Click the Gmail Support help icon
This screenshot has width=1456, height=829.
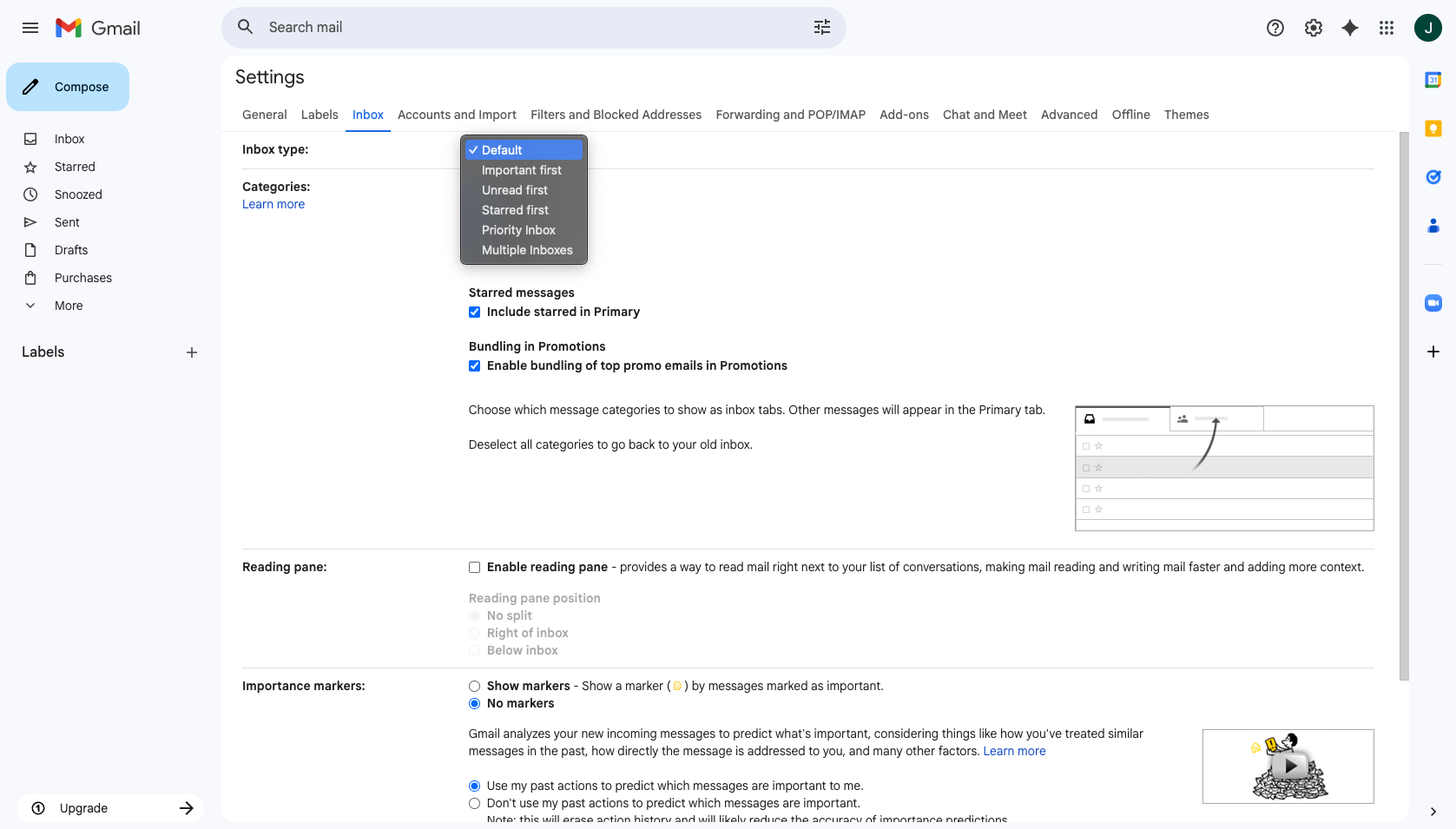point(1275,28)
